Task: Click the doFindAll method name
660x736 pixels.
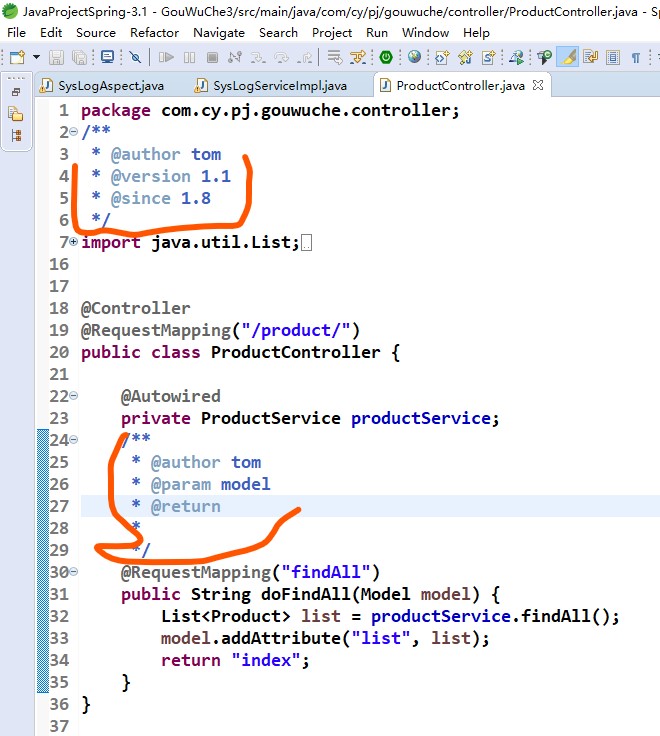Action: click(x=306, y=594)
